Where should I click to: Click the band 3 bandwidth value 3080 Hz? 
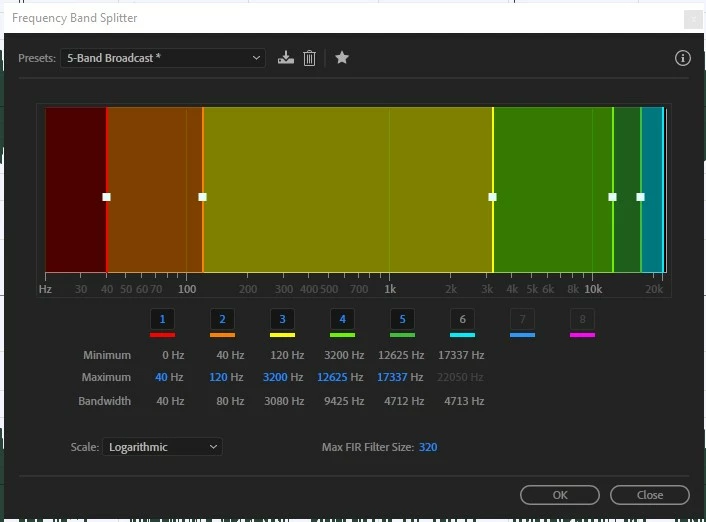tap(284, 401)
